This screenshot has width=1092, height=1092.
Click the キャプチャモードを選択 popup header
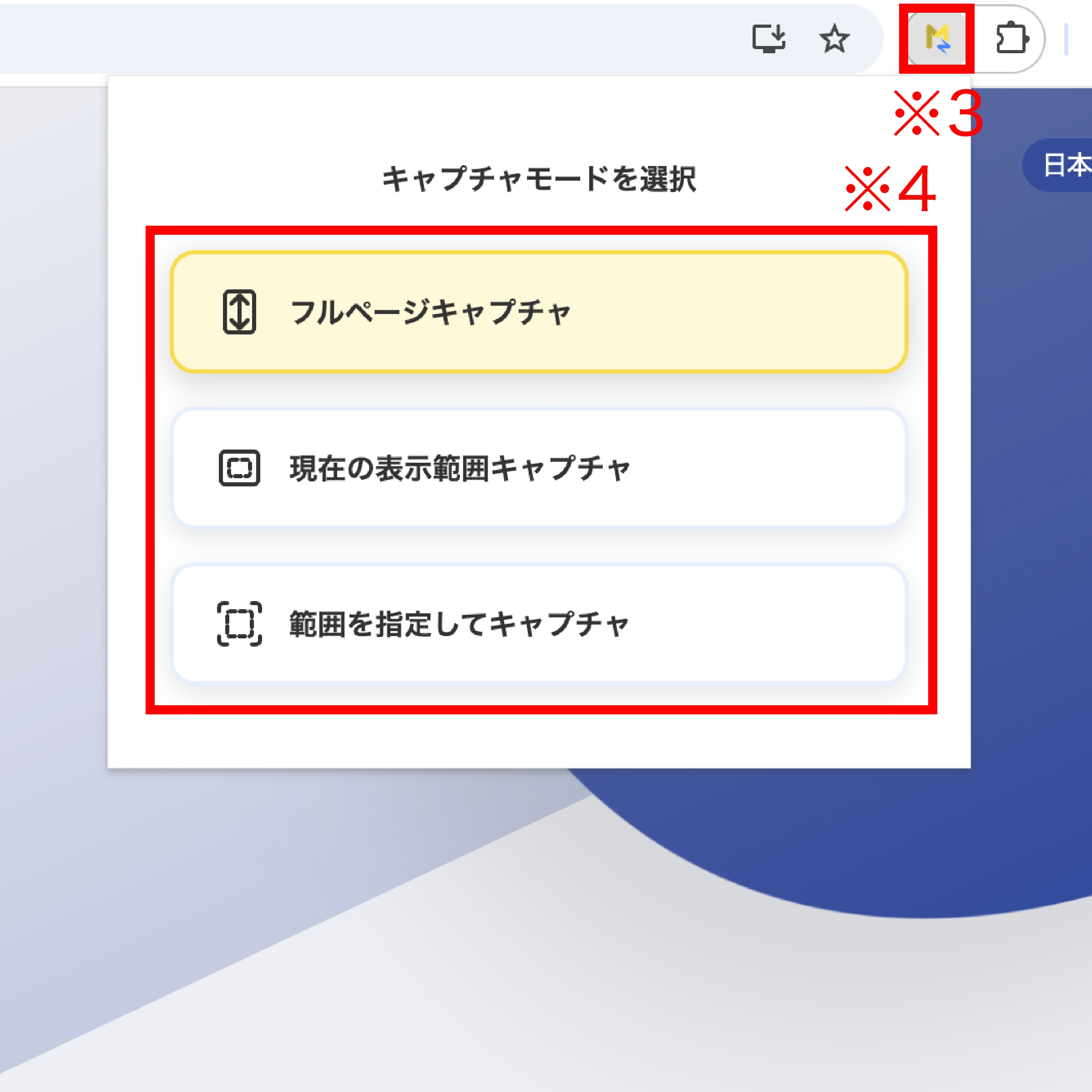pos(539,179)
